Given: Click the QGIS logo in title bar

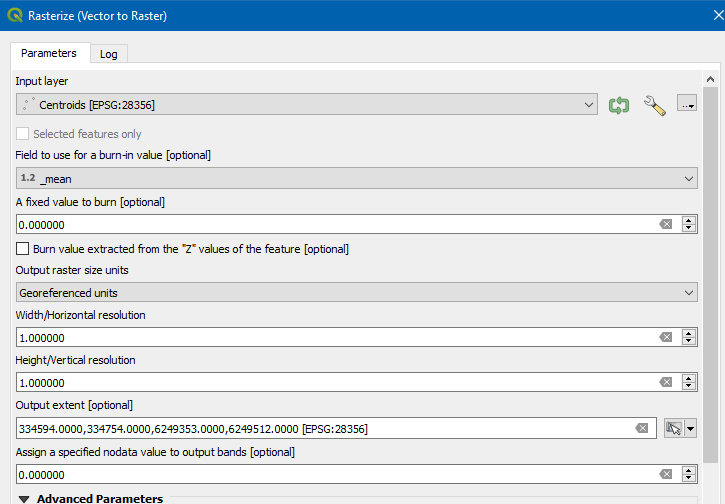Looking at the screenshot, I should click(x=15, y=15).
